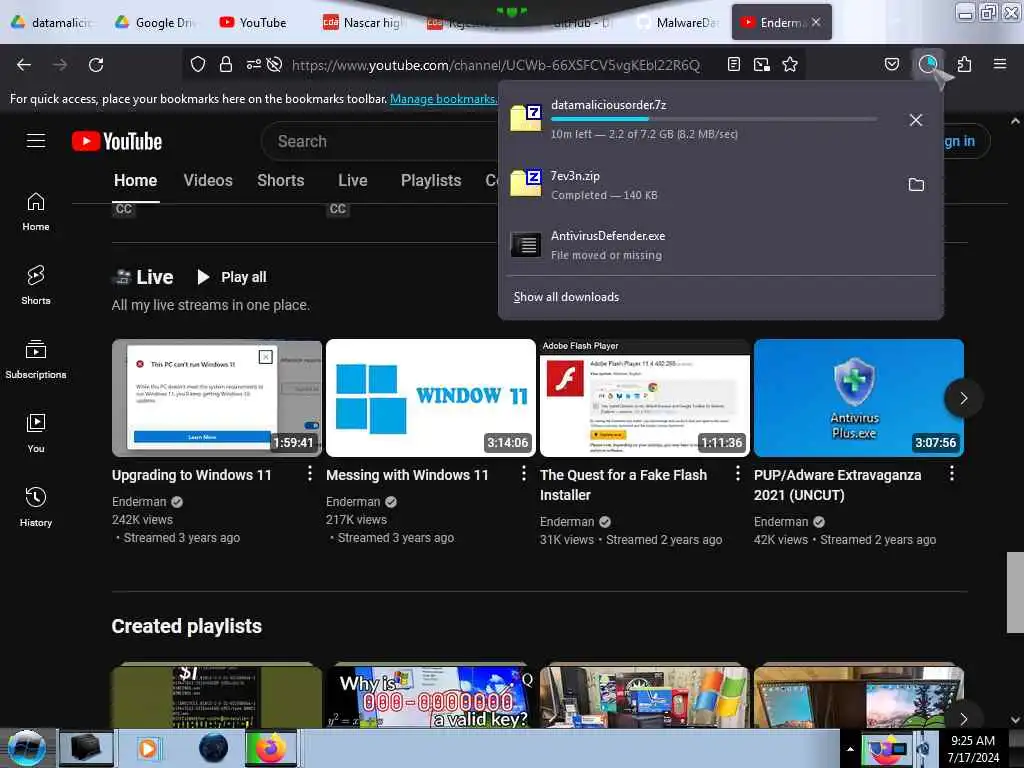Open 'Why is 000-0000000 a valid key' playlist thumbnail
1024x768 pixels.
coord(431,696)
